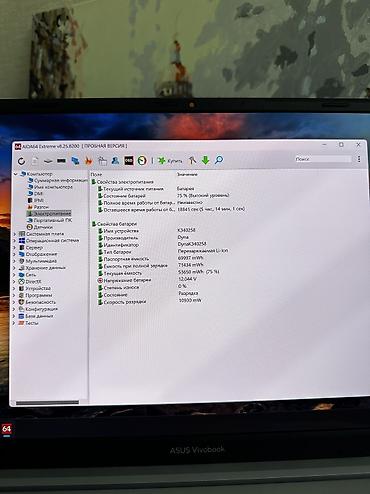
Task: Expand the Отображение node arrow
Action: click(x=14, y=254)
